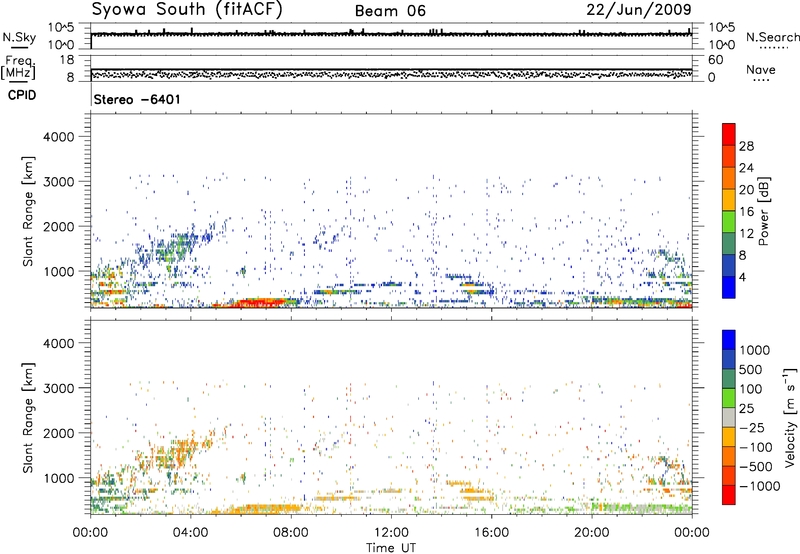Click the '2000' tick on the velocity panel axis
The width and height of the screenshot is (800, 554).
[59, 433]
